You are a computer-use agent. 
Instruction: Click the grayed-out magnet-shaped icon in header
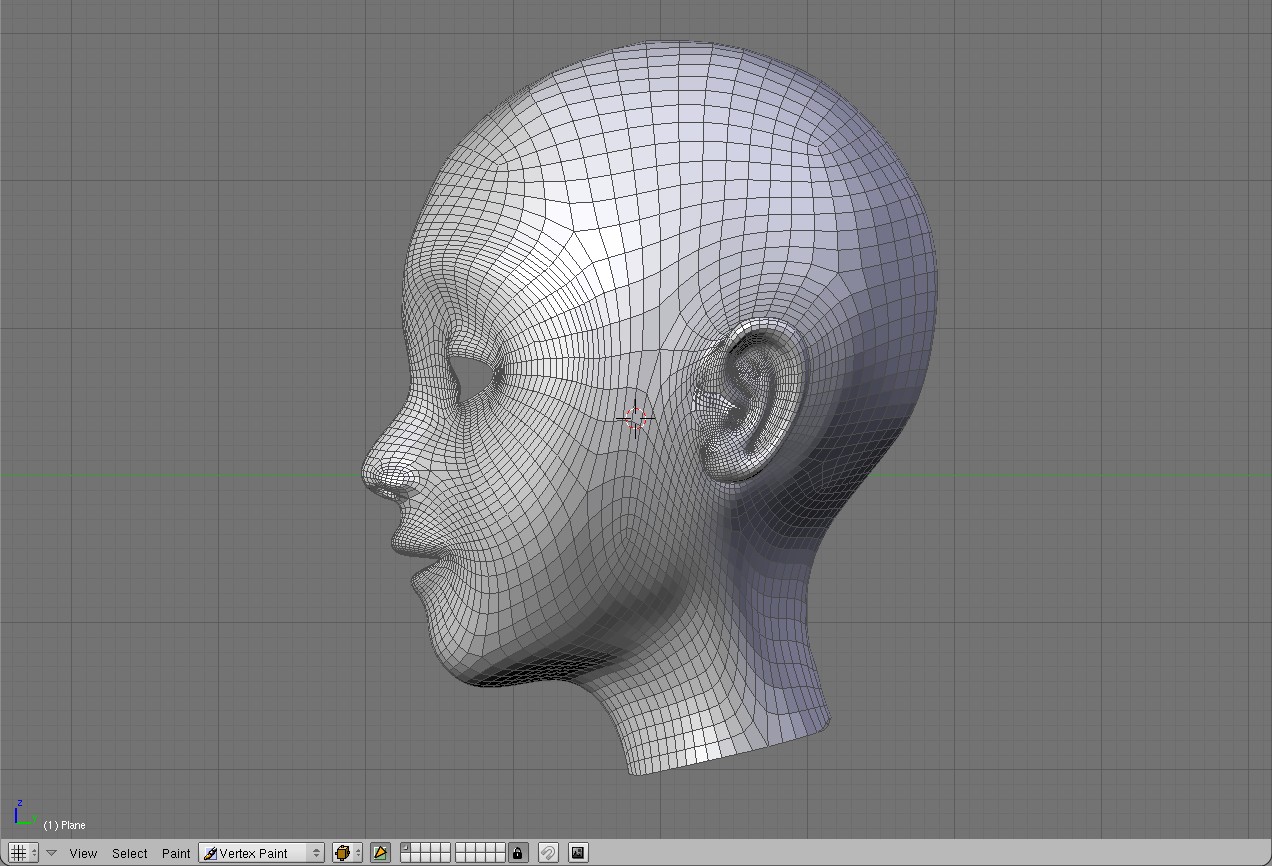coord(548,853)
